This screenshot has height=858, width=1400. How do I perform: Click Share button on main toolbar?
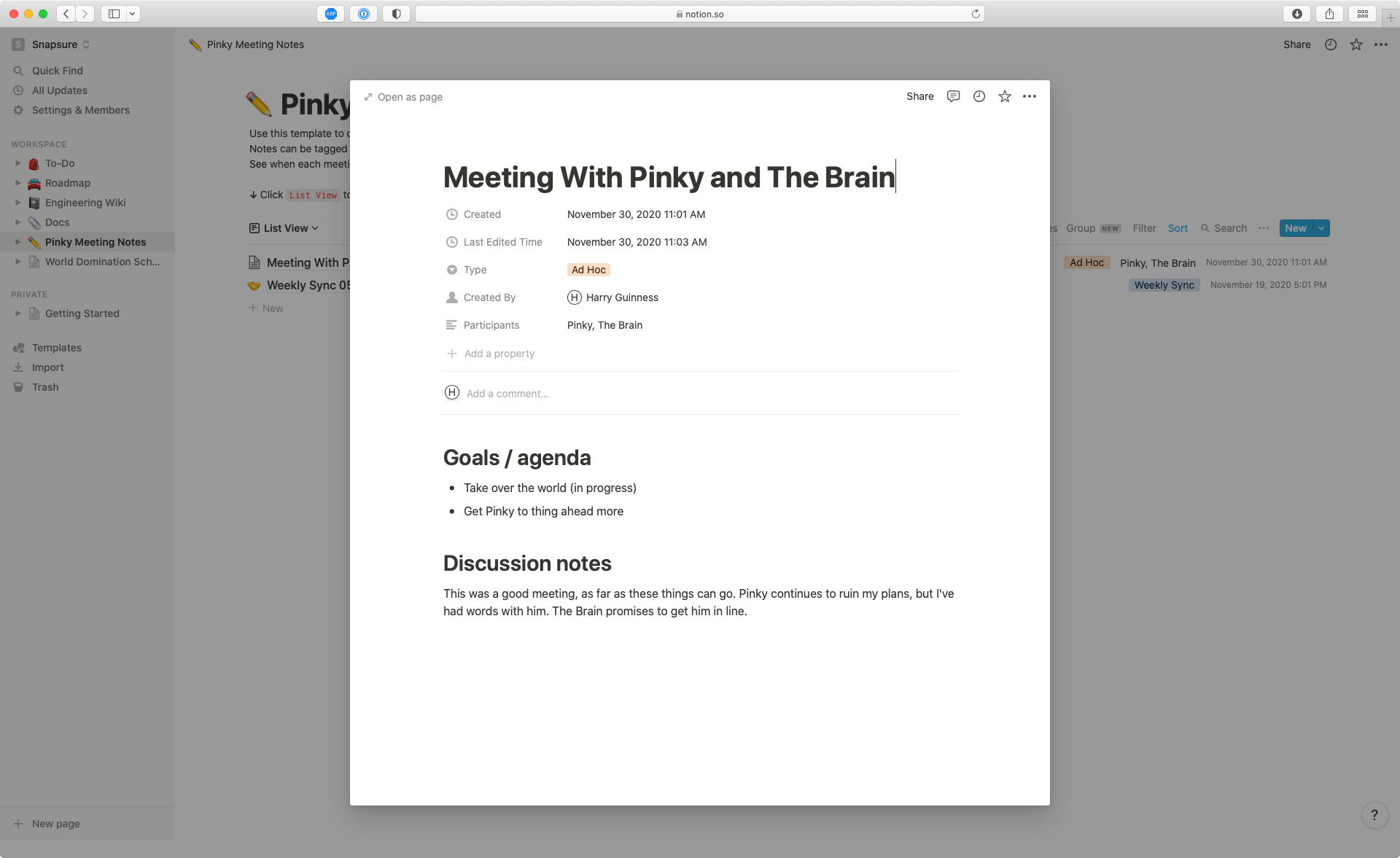(x=1297, y=44)
